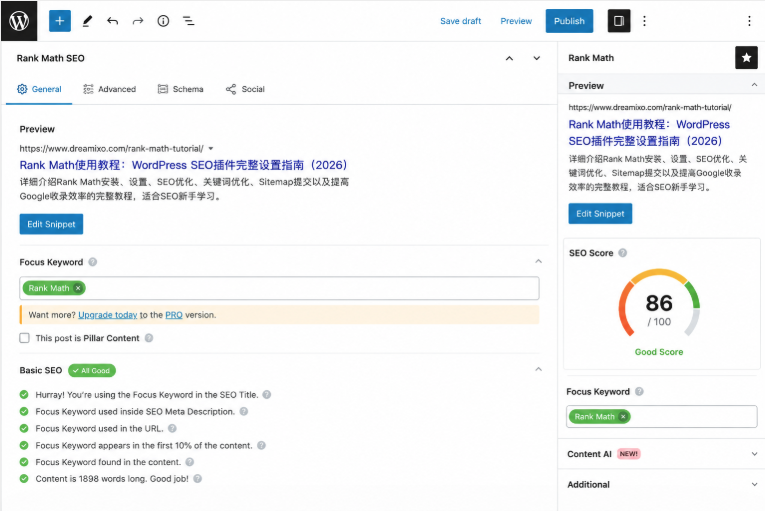
Task: Switch to the Social tab
Action: pyautogui.click(x=245, y=89)
